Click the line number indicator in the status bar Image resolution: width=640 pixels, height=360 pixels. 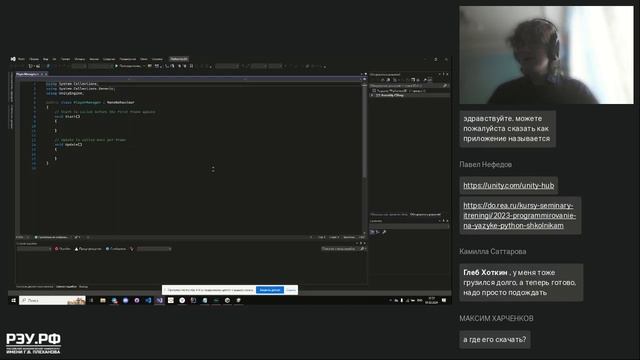coord(322,237)
